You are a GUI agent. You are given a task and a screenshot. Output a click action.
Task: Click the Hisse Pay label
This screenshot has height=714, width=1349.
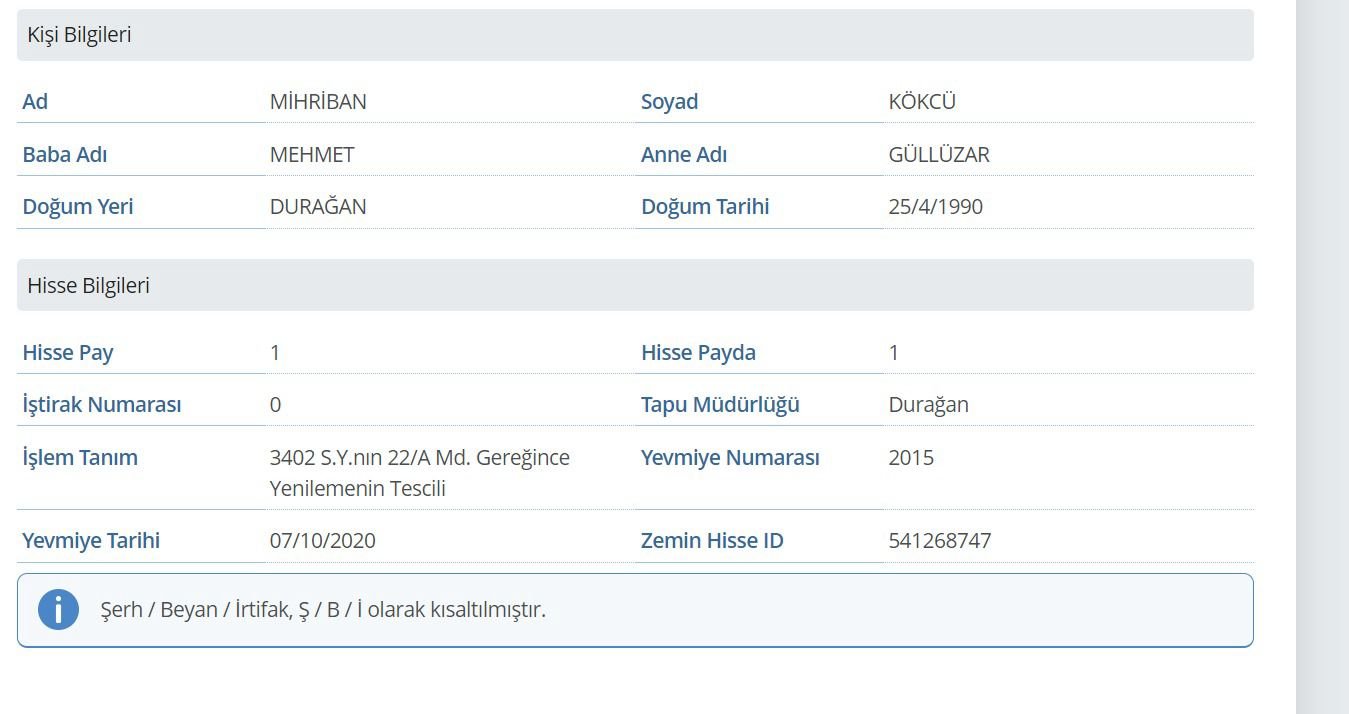[68, 353]
